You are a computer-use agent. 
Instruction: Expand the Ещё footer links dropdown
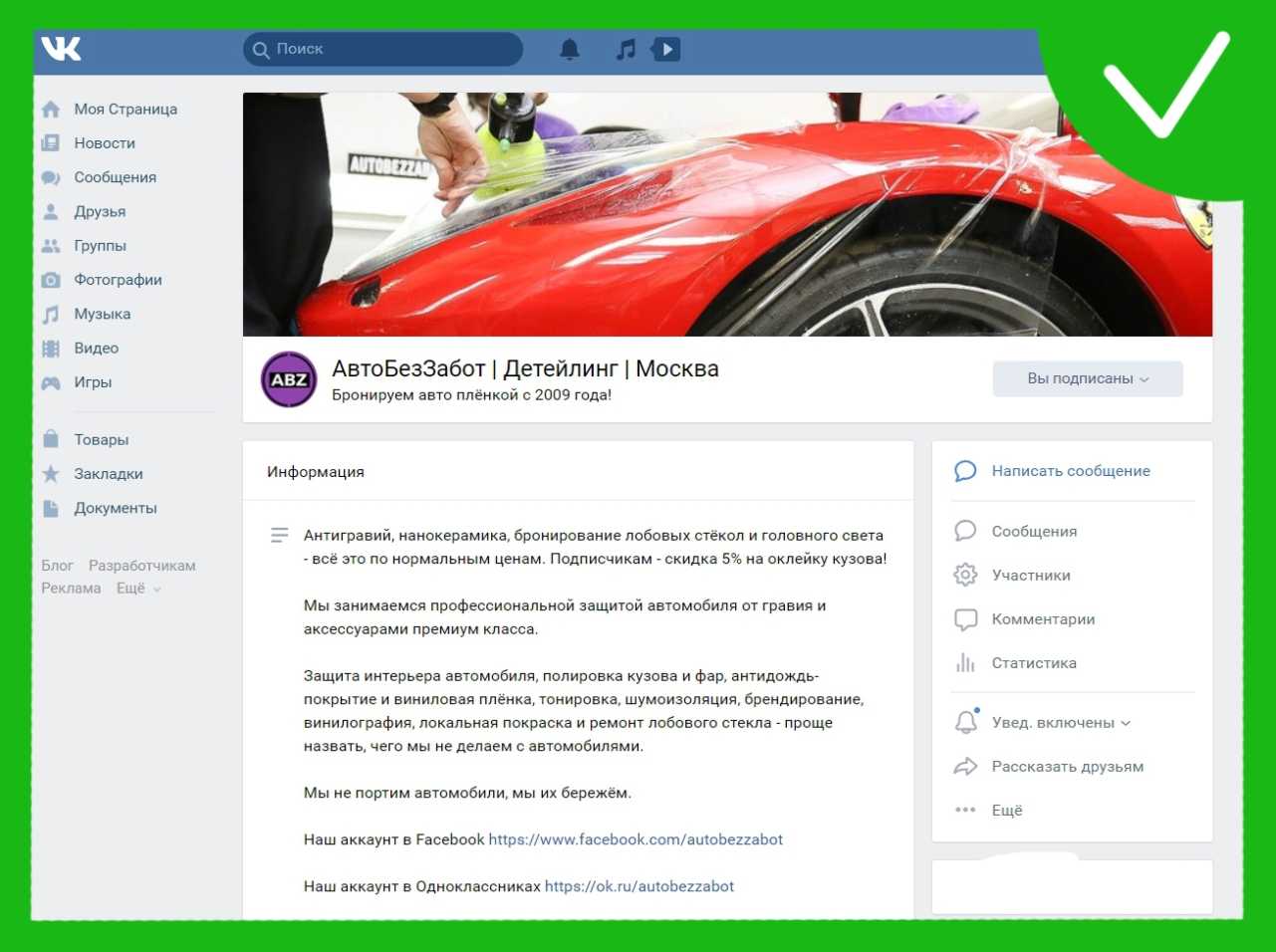point(138,589)
